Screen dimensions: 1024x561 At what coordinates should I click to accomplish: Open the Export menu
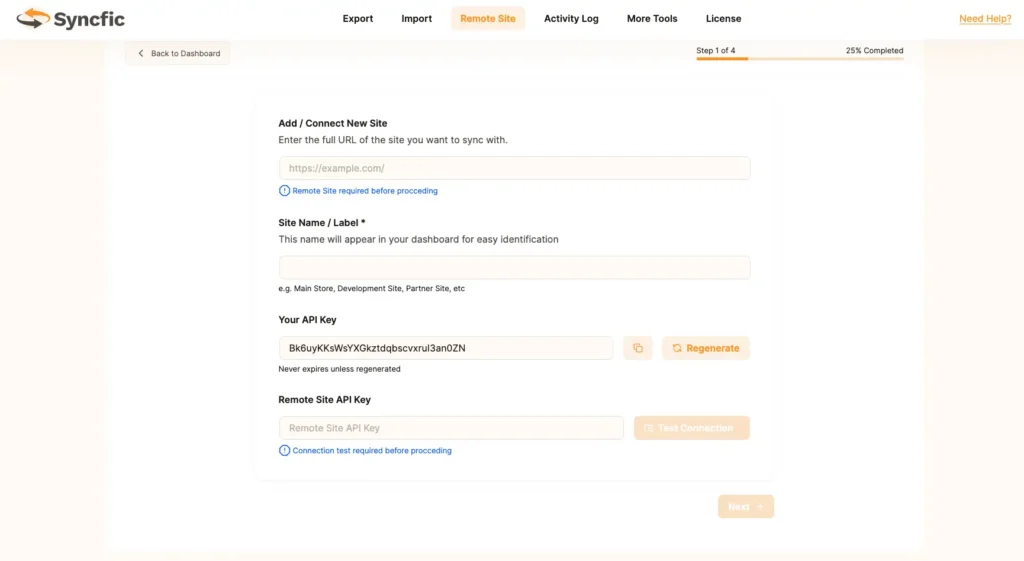[357, 19]
